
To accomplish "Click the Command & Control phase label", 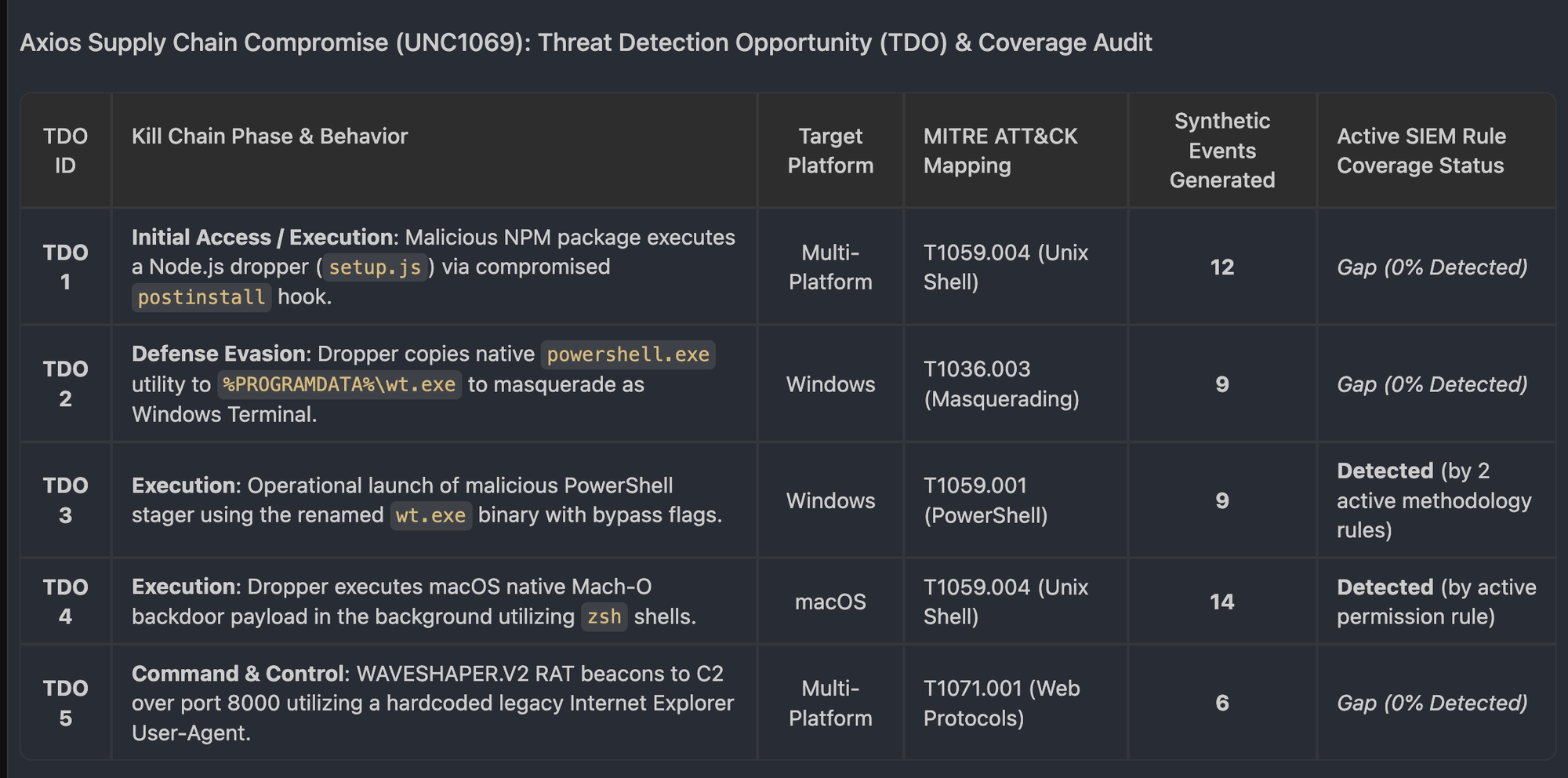I will pos(238,674).
